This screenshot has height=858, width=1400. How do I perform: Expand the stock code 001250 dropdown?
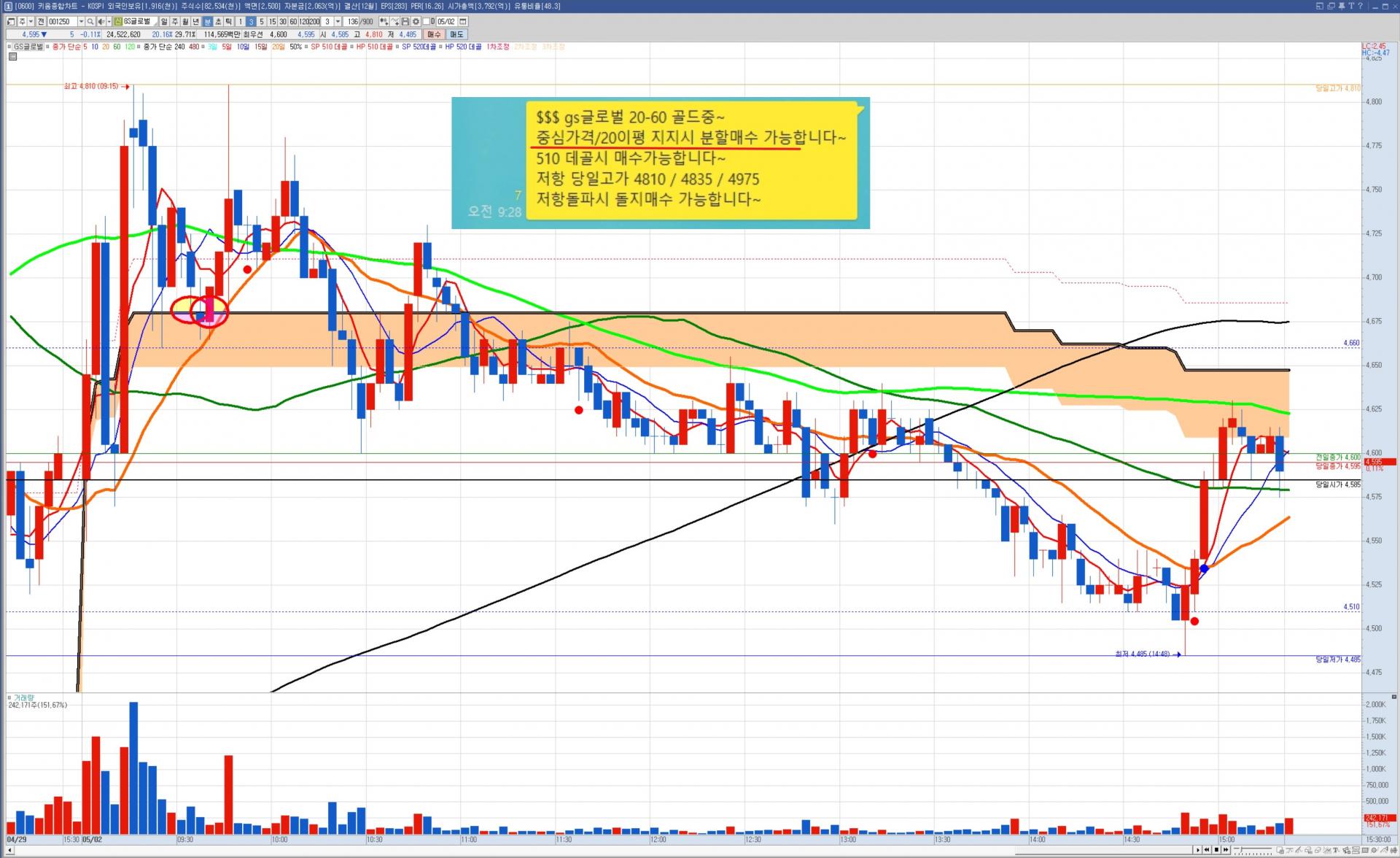[x=81, y=22]
